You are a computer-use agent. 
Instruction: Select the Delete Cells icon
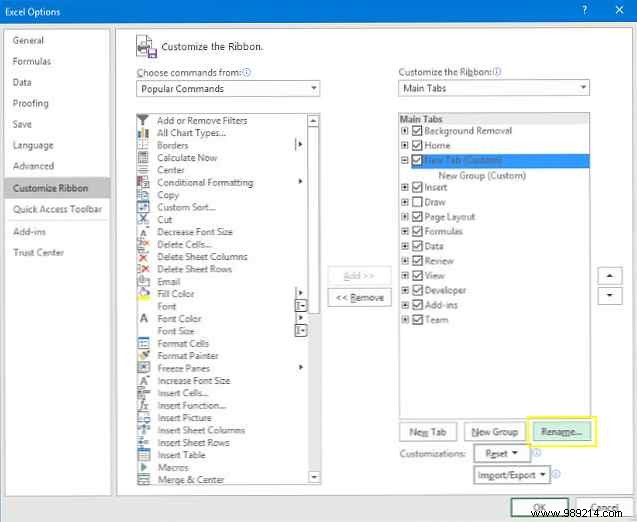143,244
